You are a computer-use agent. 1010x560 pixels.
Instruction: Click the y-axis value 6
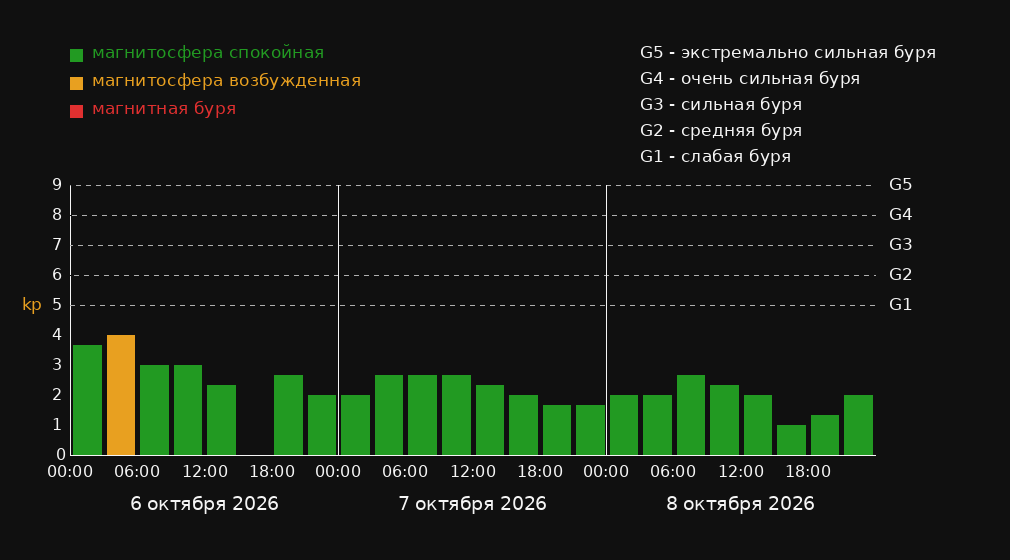(x=57, y=275)
